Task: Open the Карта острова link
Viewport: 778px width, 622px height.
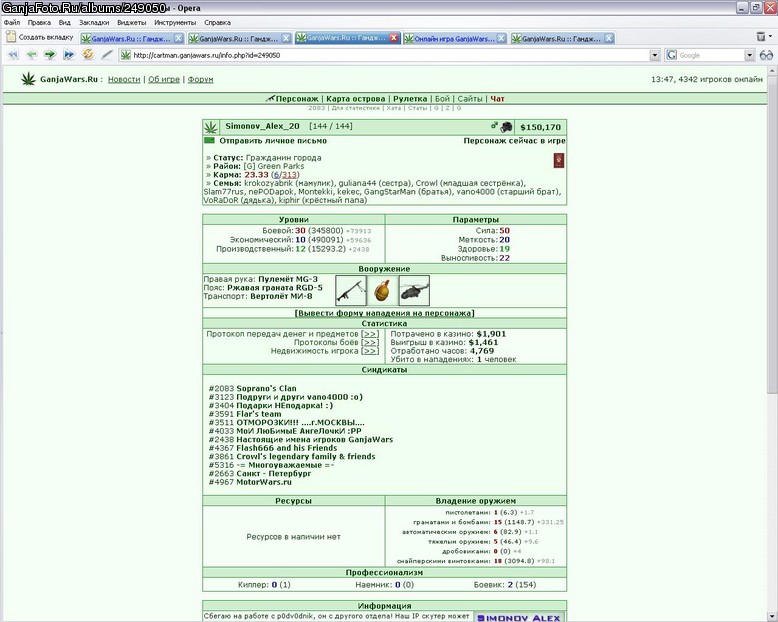Action: 356,99
